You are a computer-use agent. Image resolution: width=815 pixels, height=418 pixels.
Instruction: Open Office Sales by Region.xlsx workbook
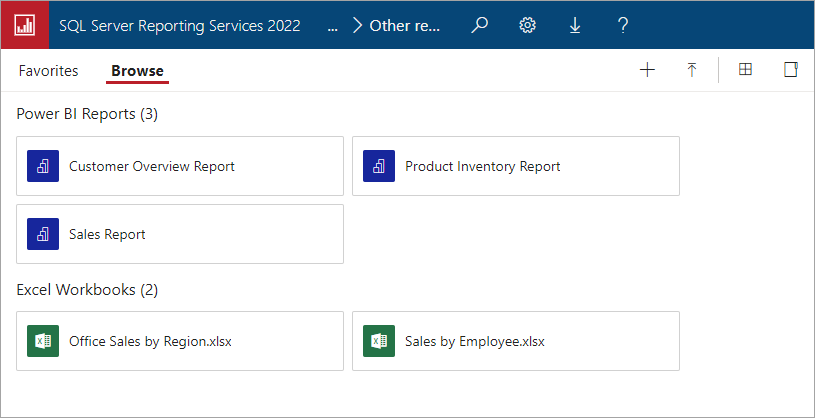[150, 341]
